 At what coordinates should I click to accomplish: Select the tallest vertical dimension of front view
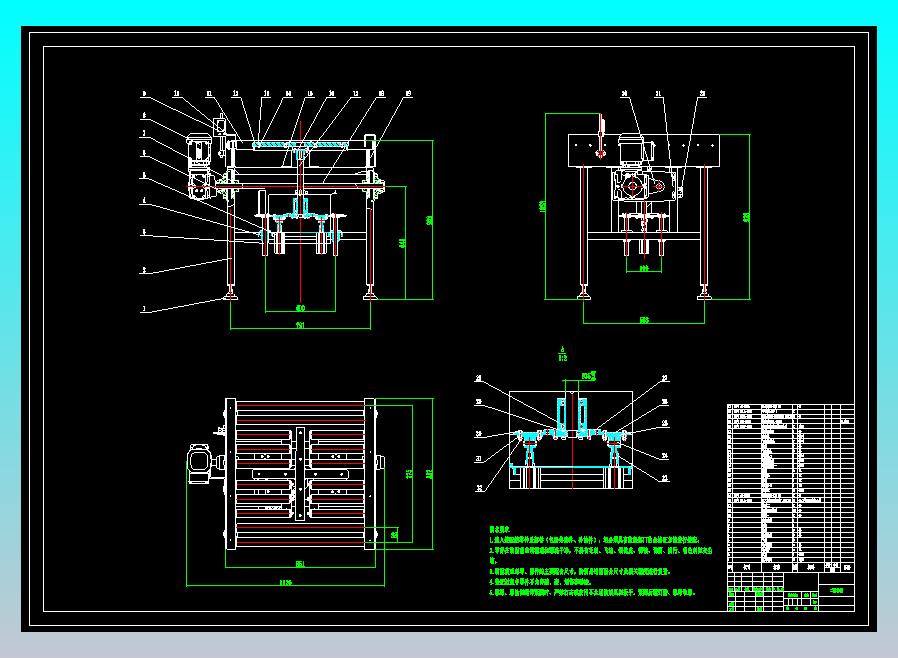(x=431, y=219)
